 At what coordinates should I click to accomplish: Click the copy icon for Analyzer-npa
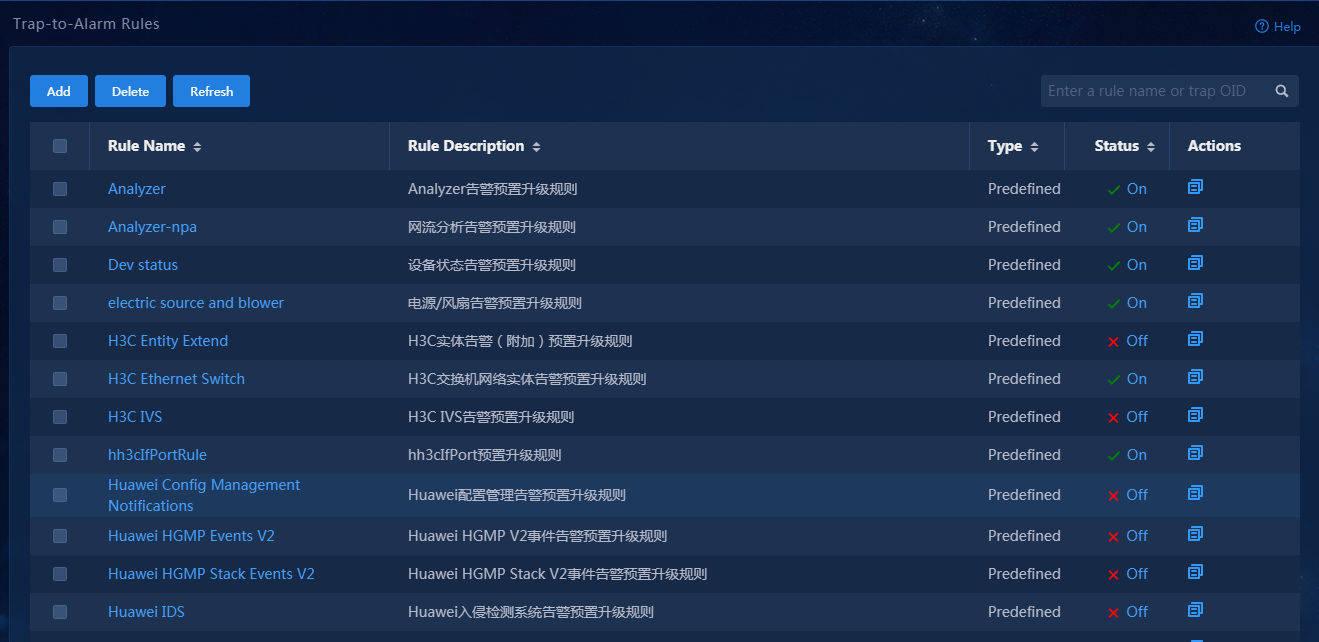point(1195,225)
